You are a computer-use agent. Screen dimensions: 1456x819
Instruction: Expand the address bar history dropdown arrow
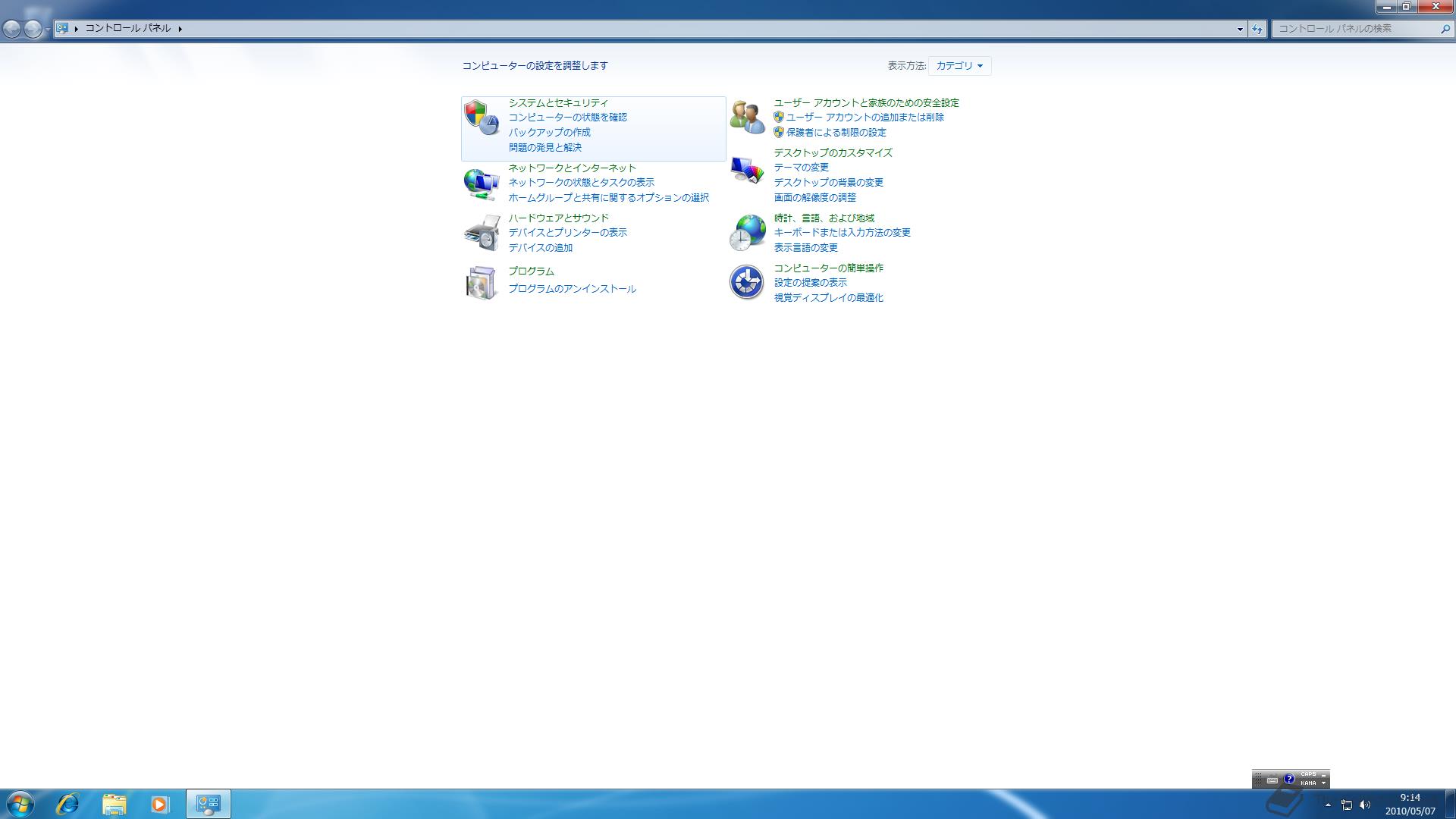[x=1240, y=29]
